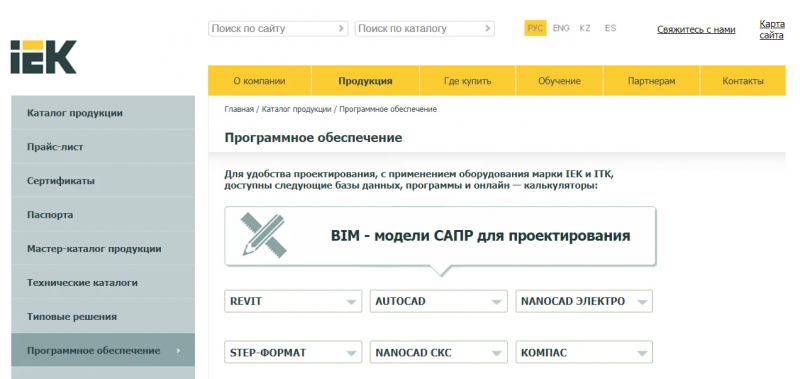The image size is (800, 379).
Task: Open the Партнерам menu
Action: coord(652,81)
